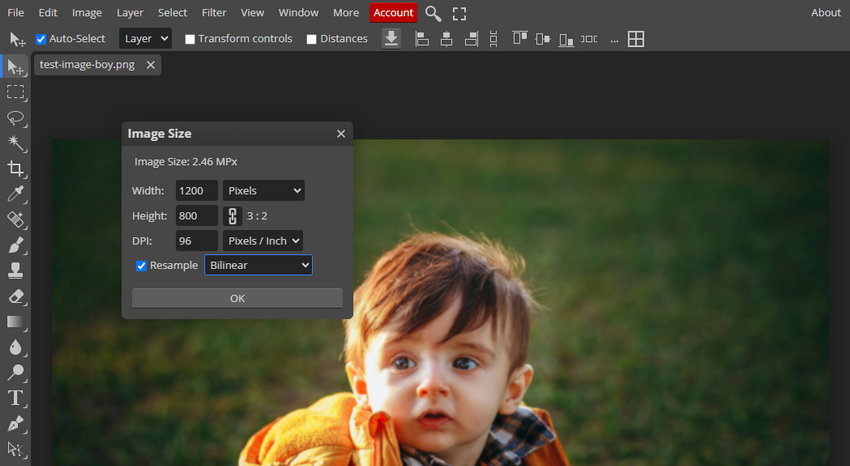Open the Bilinear resample method dropdown
This screenshot has height=466, width=850.
click(259, 265)
